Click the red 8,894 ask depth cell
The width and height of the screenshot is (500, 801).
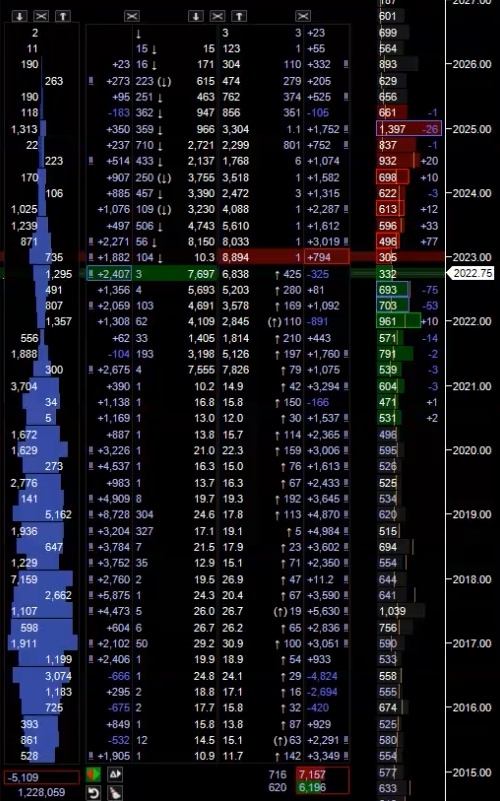235,257
